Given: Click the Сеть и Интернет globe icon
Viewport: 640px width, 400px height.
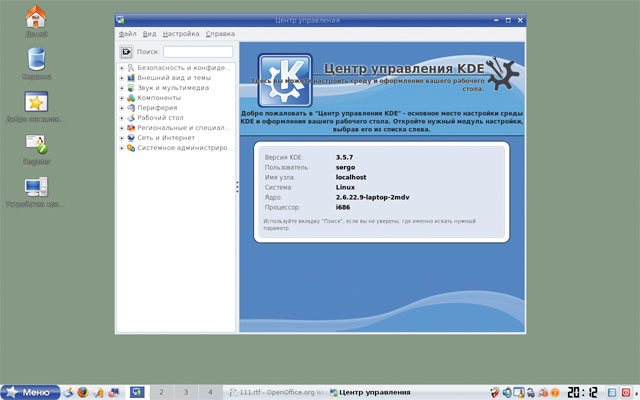Looking at the screenshot, I should [x=131, y=138].
